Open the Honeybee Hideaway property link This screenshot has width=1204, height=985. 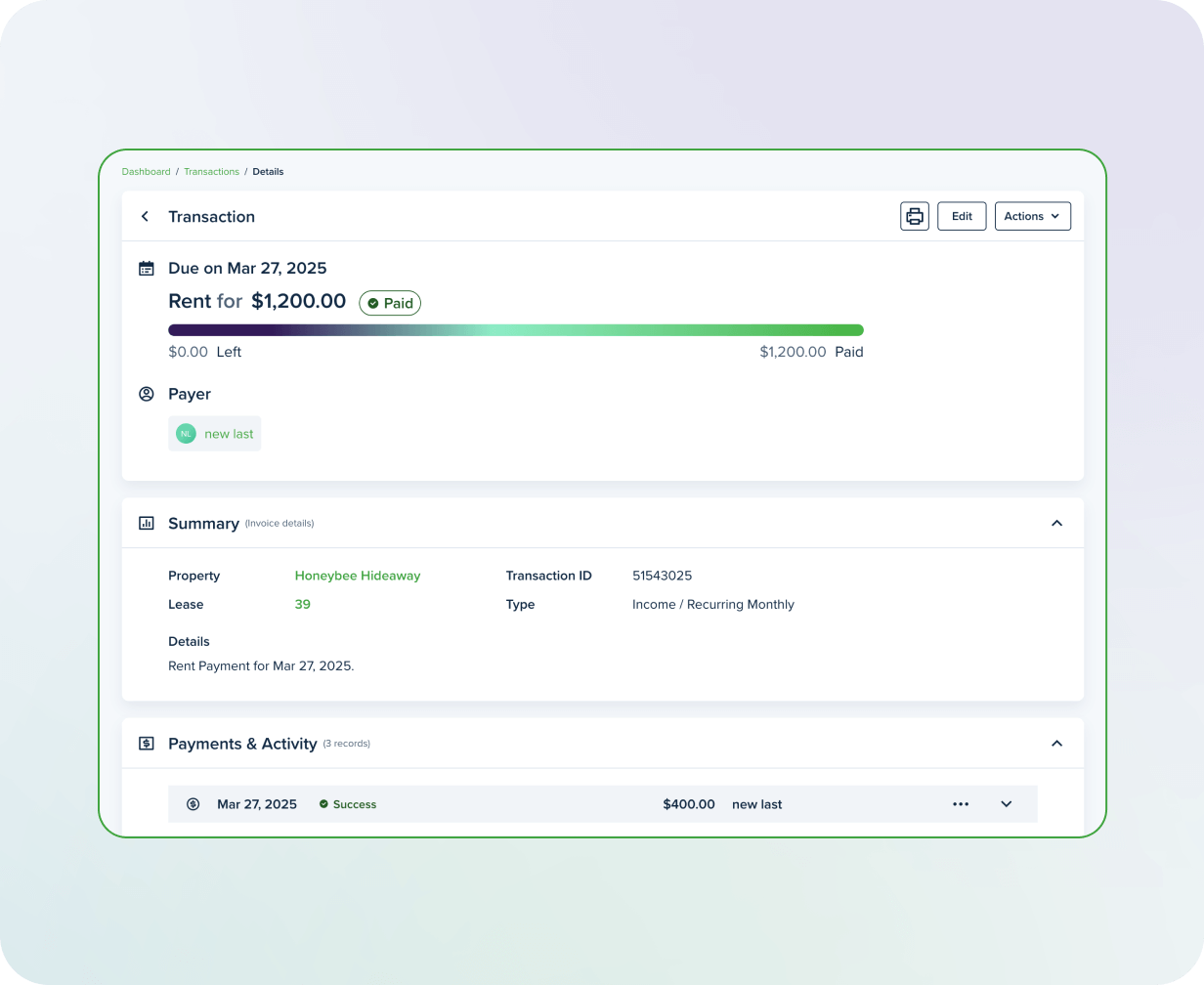coord(357,577)
